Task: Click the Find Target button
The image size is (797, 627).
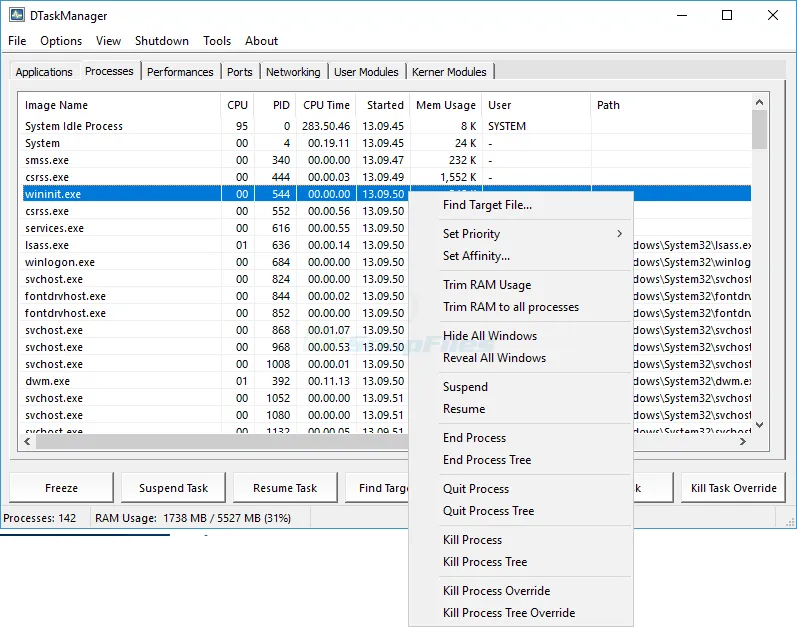Action: point(377,488)
